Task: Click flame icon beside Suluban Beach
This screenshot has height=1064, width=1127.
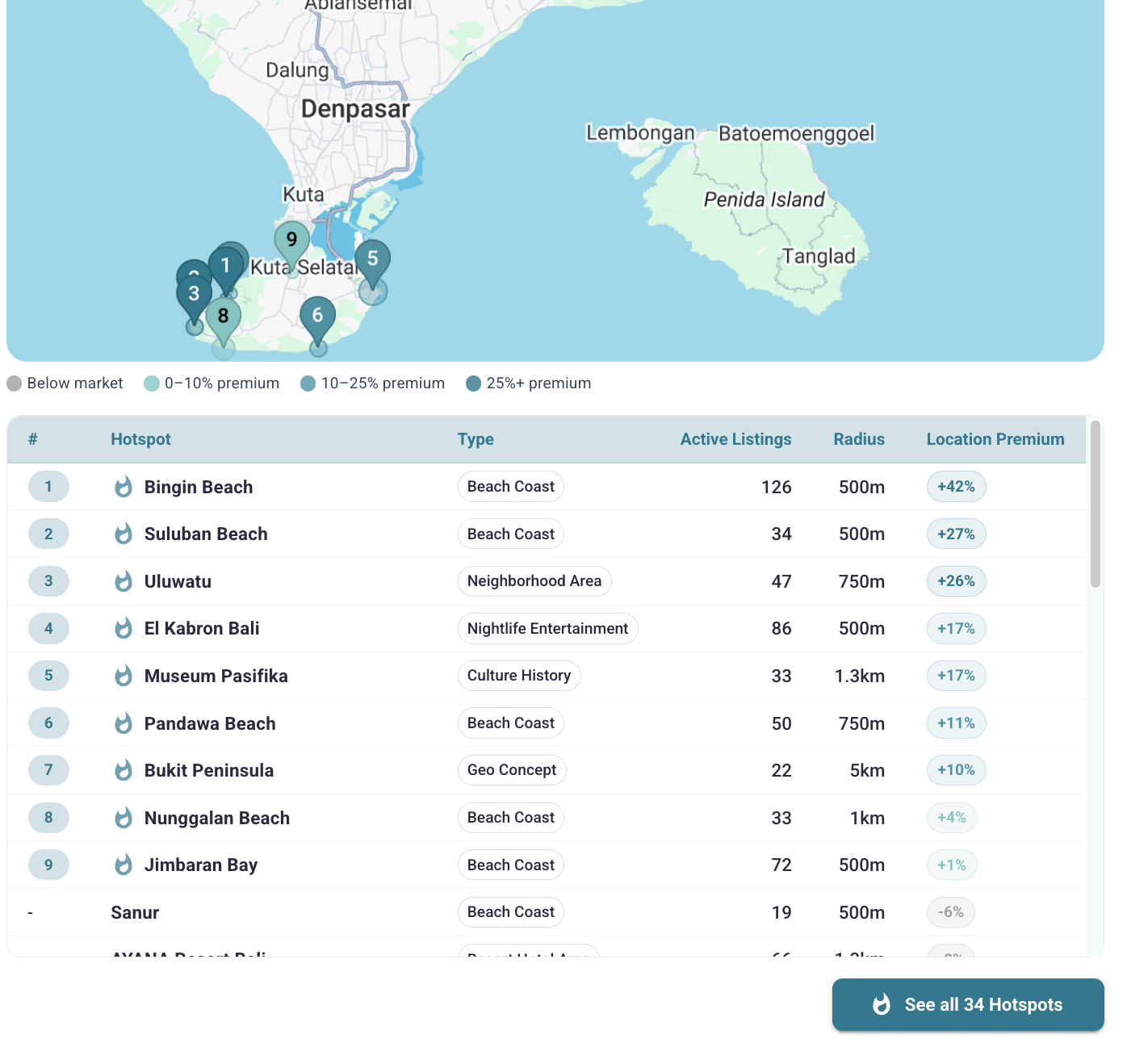Action: (124, 534)
